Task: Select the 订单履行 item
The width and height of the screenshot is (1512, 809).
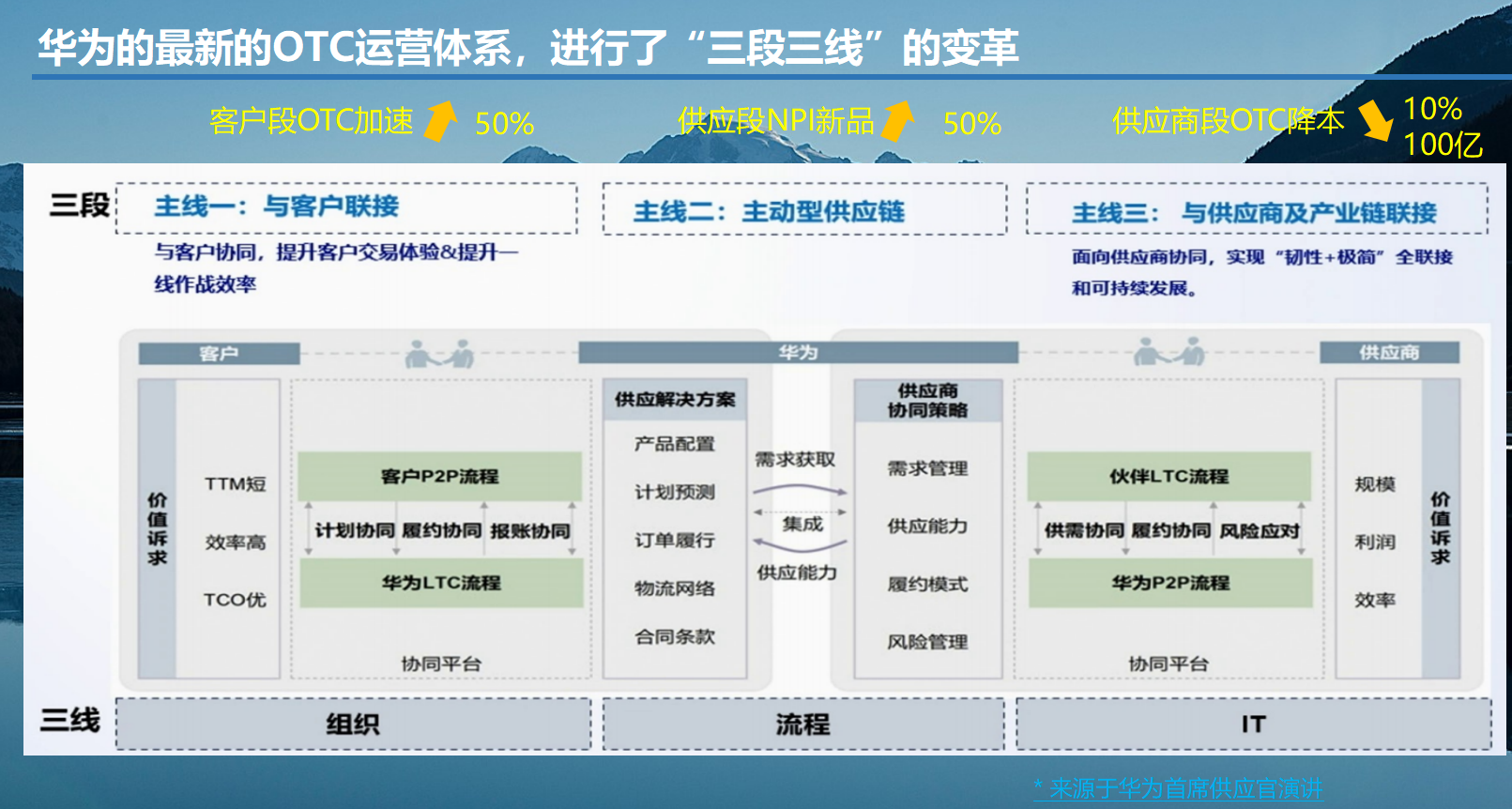Action: [675, 541]
